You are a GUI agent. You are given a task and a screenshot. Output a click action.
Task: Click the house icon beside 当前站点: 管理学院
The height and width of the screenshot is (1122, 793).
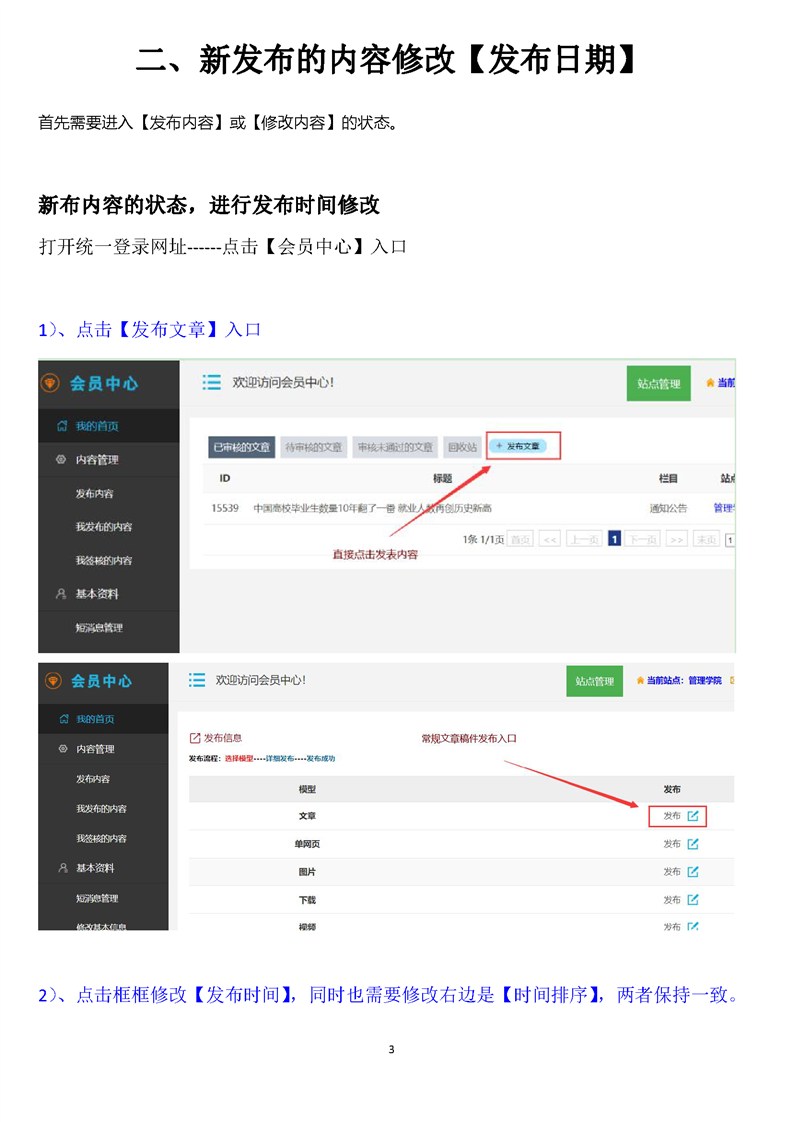[x=640, y=681]
